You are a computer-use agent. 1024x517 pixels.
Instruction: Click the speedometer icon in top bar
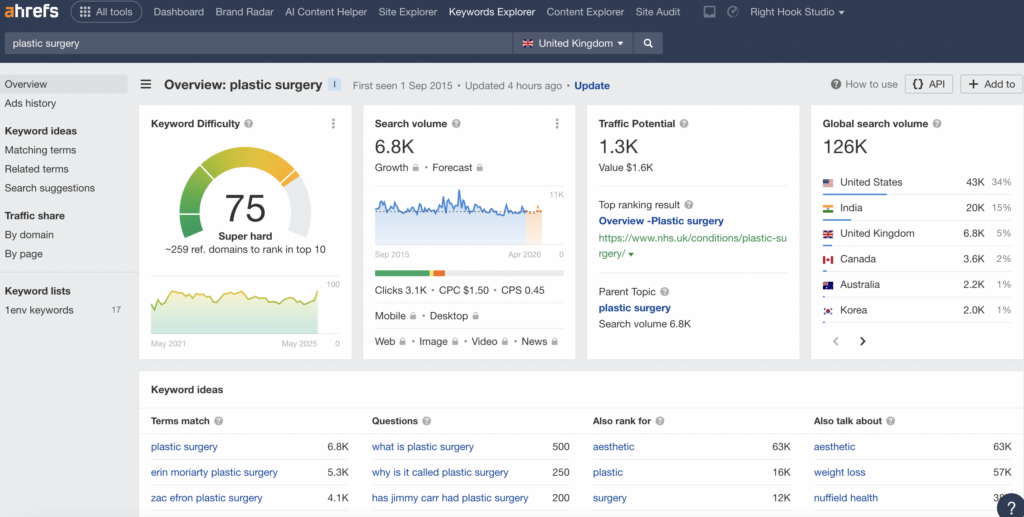tap(733, 12)
